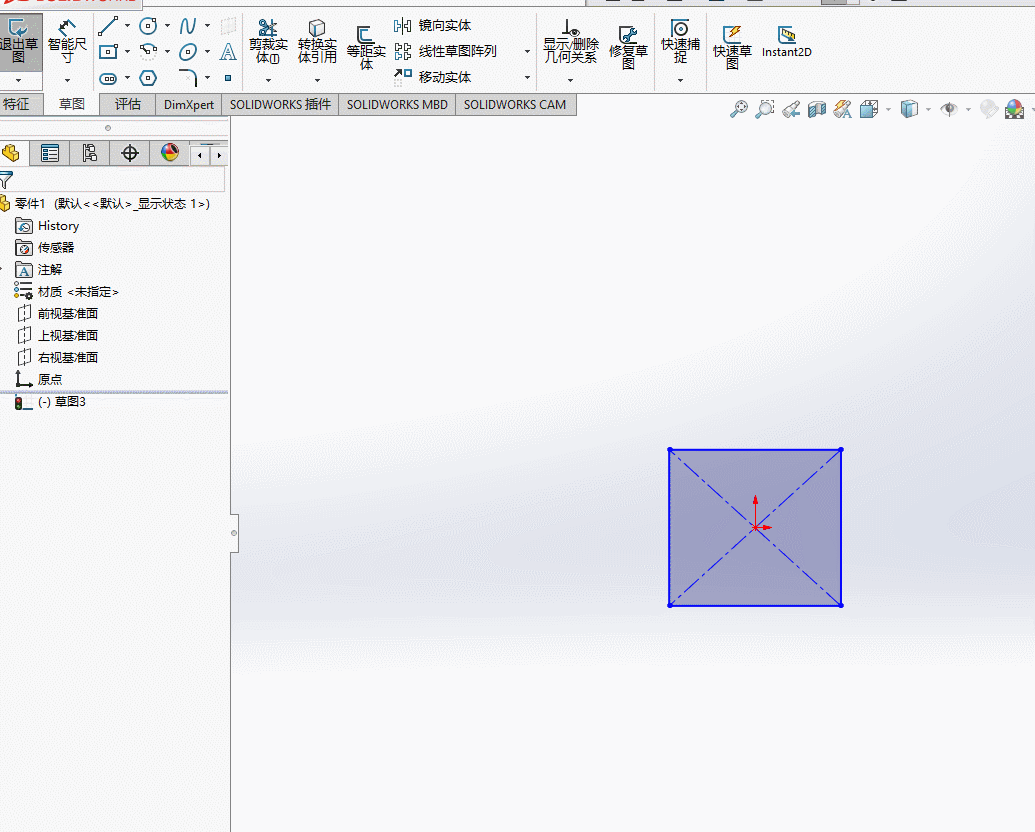Click Section View icon
The image size is (1035, 832).
click(817, 109)
